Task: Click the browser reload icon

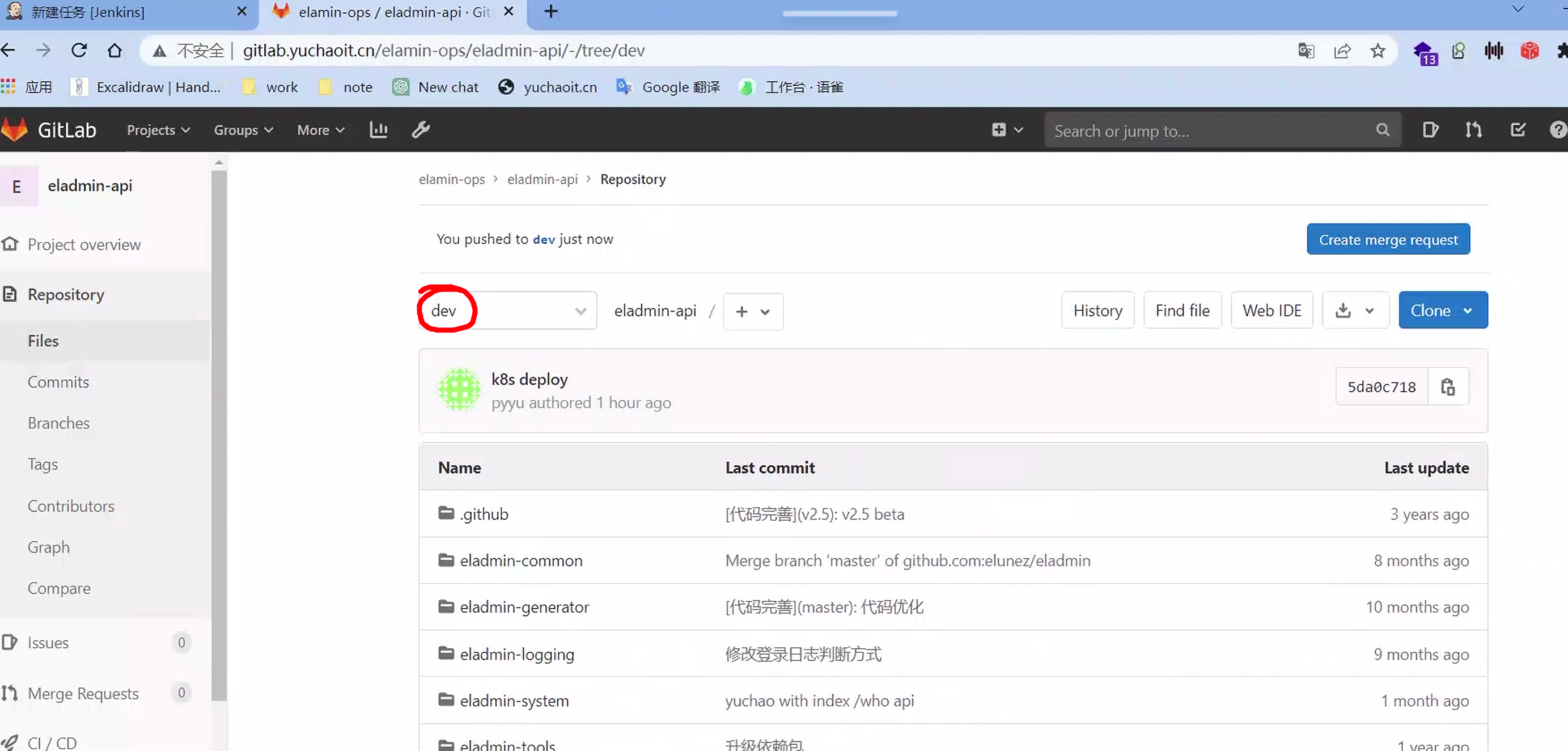Action: tap(79, 50)
